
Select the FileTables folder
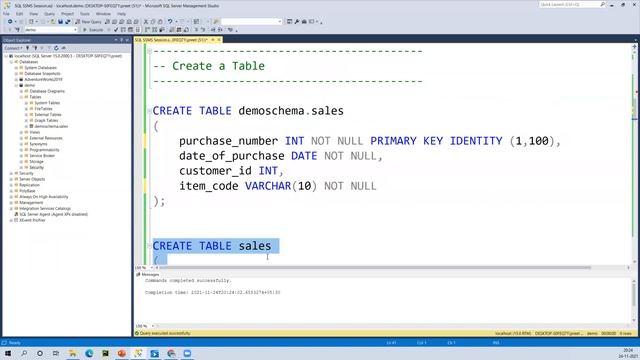[x=43, y=109]
